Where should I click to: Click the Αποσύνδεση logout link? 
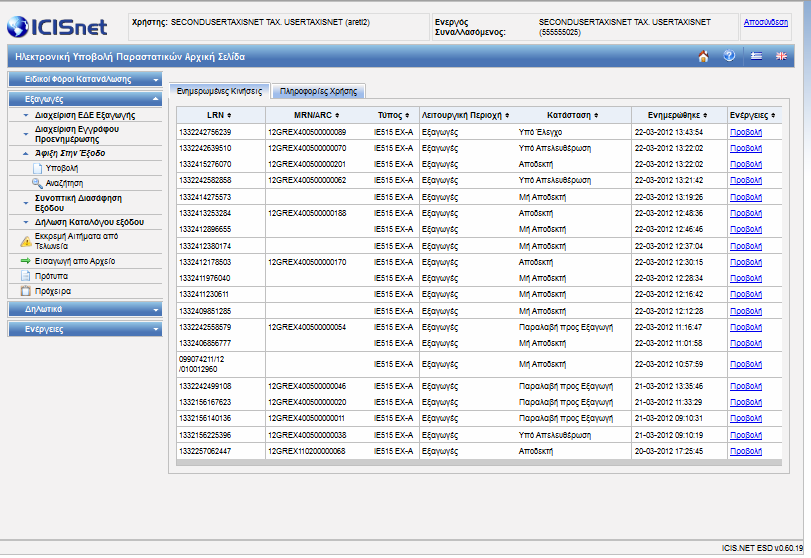tap(765, 22)
